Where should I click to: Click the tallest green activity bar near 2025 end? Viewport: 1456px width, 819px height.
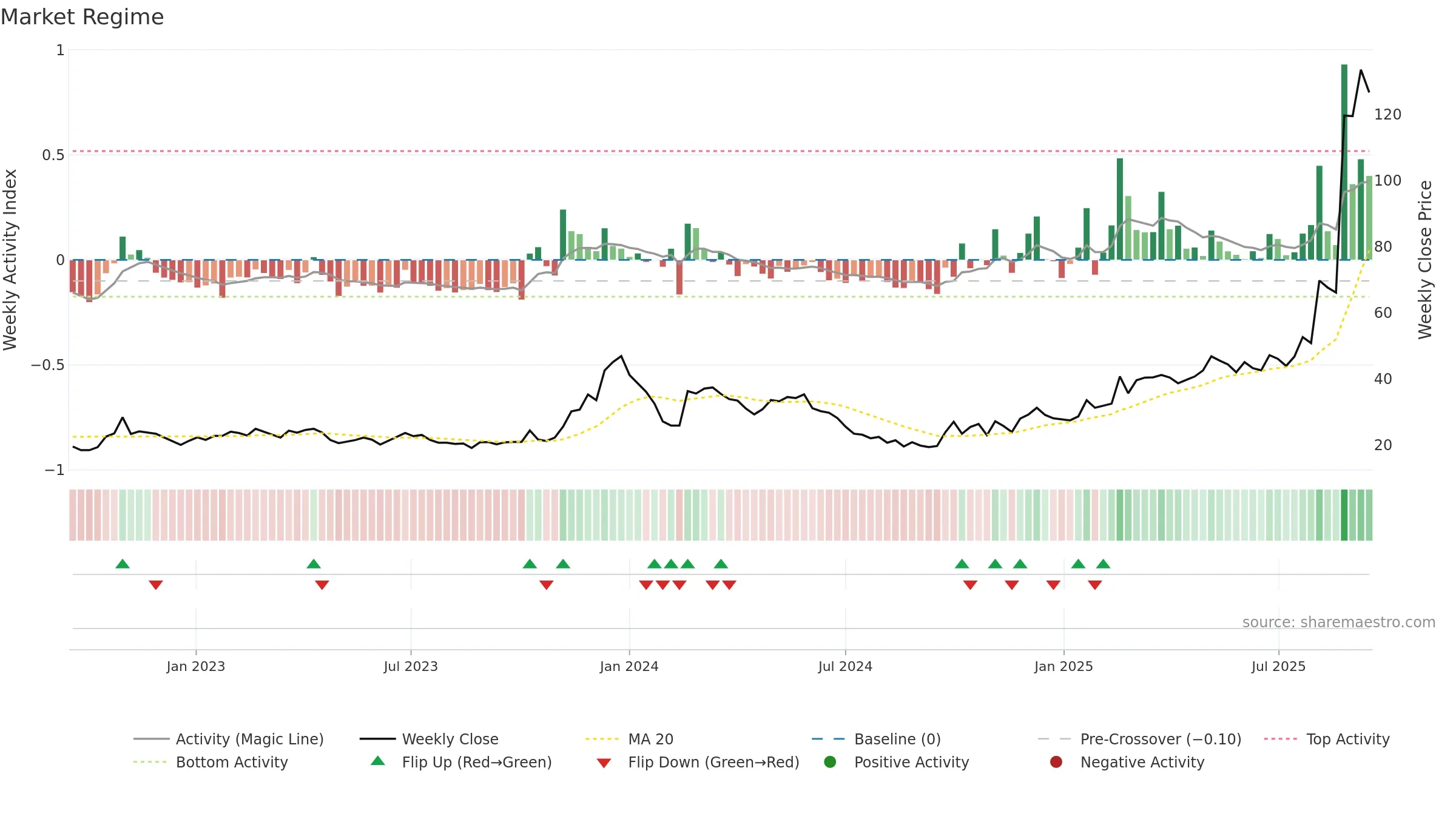tap(1344, 162)
